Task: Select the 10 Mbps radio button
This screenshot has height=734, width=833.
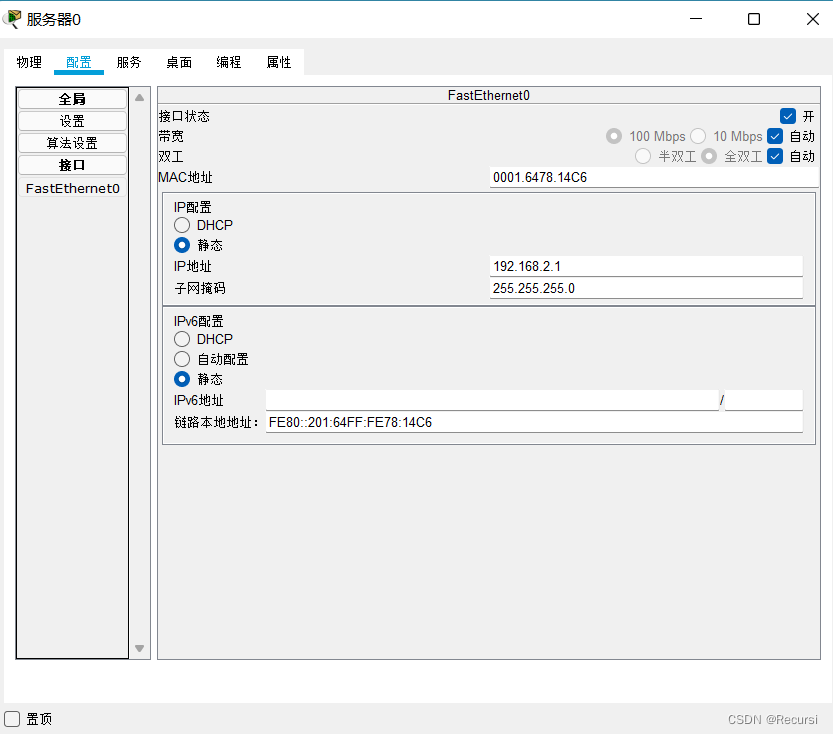Action: (698, 136)
